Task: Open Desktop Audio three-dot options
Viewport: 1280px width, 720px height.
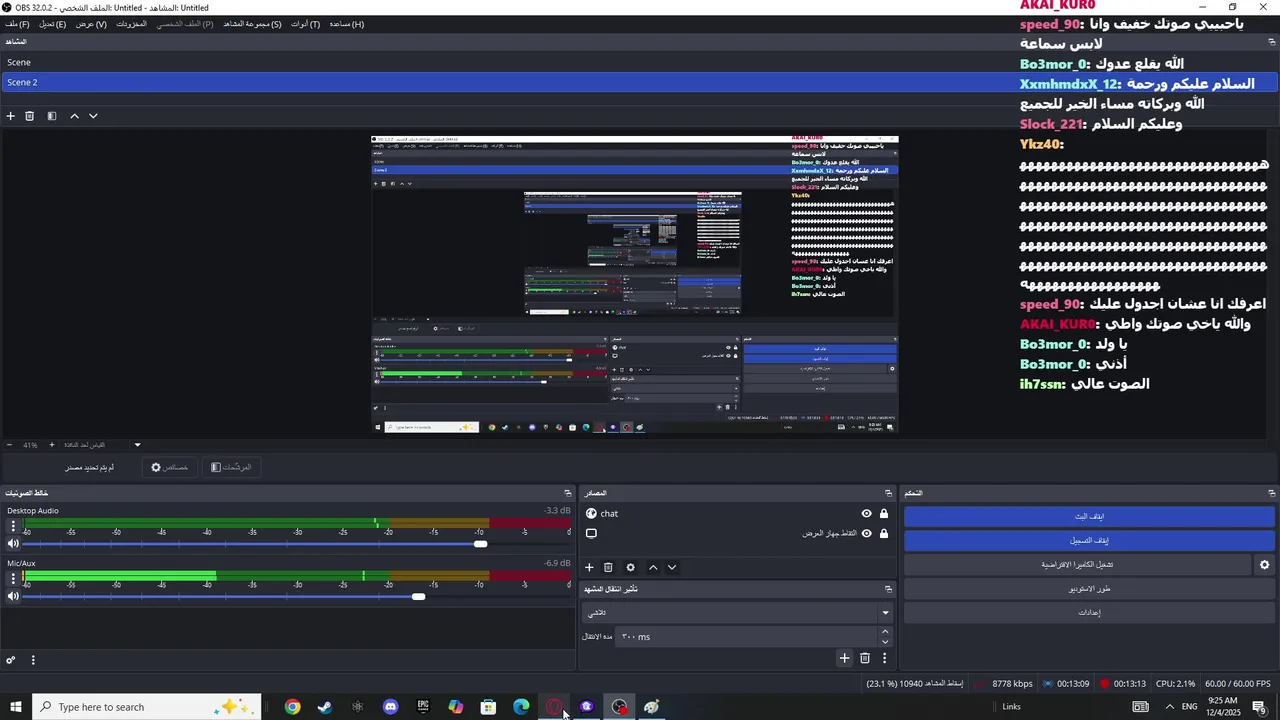Action: (x=13, y=525)
